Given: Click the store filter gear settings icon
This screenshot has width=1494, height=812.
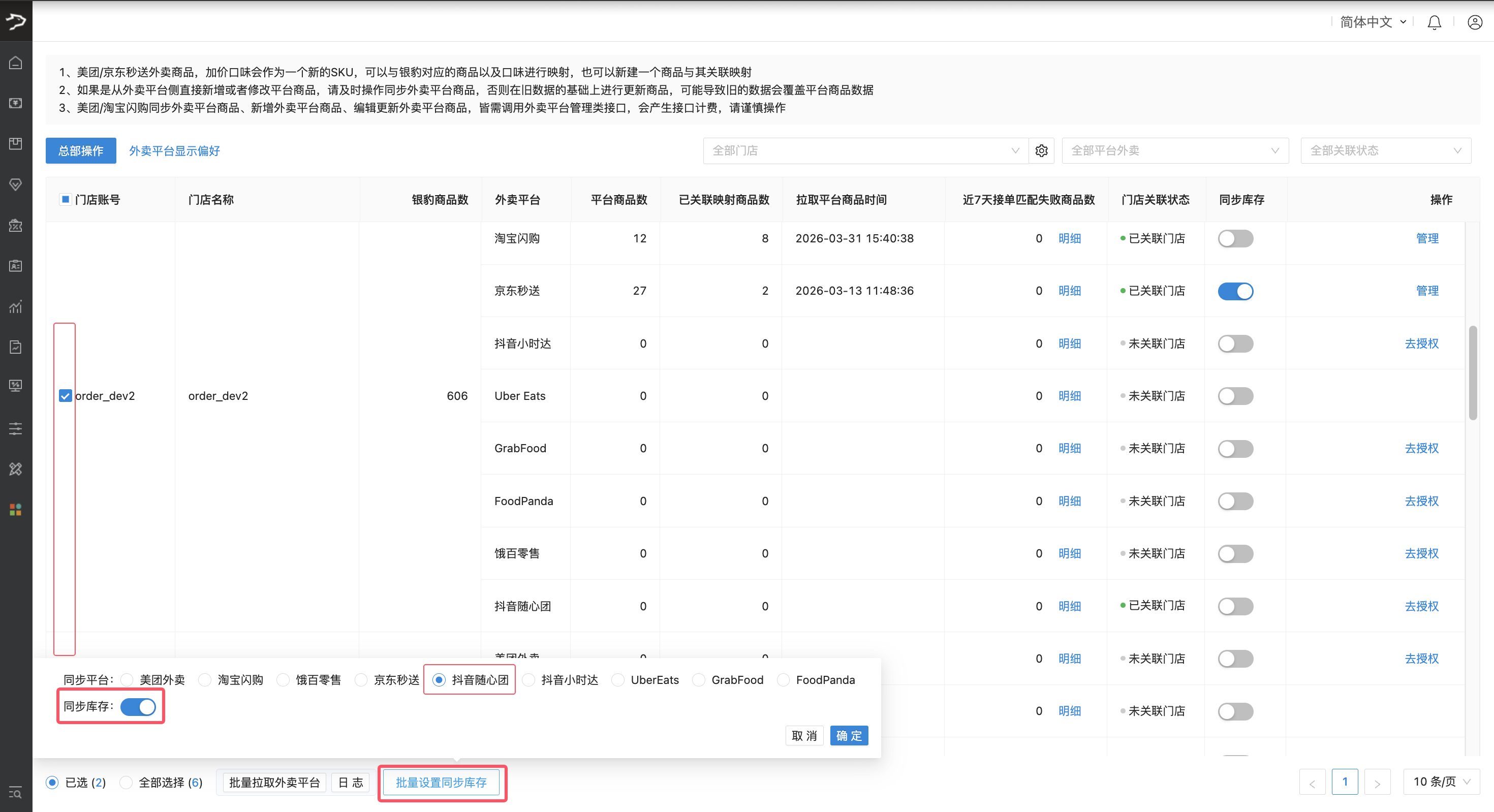Looking at the screenshot, I should (x=1042, y=151).
